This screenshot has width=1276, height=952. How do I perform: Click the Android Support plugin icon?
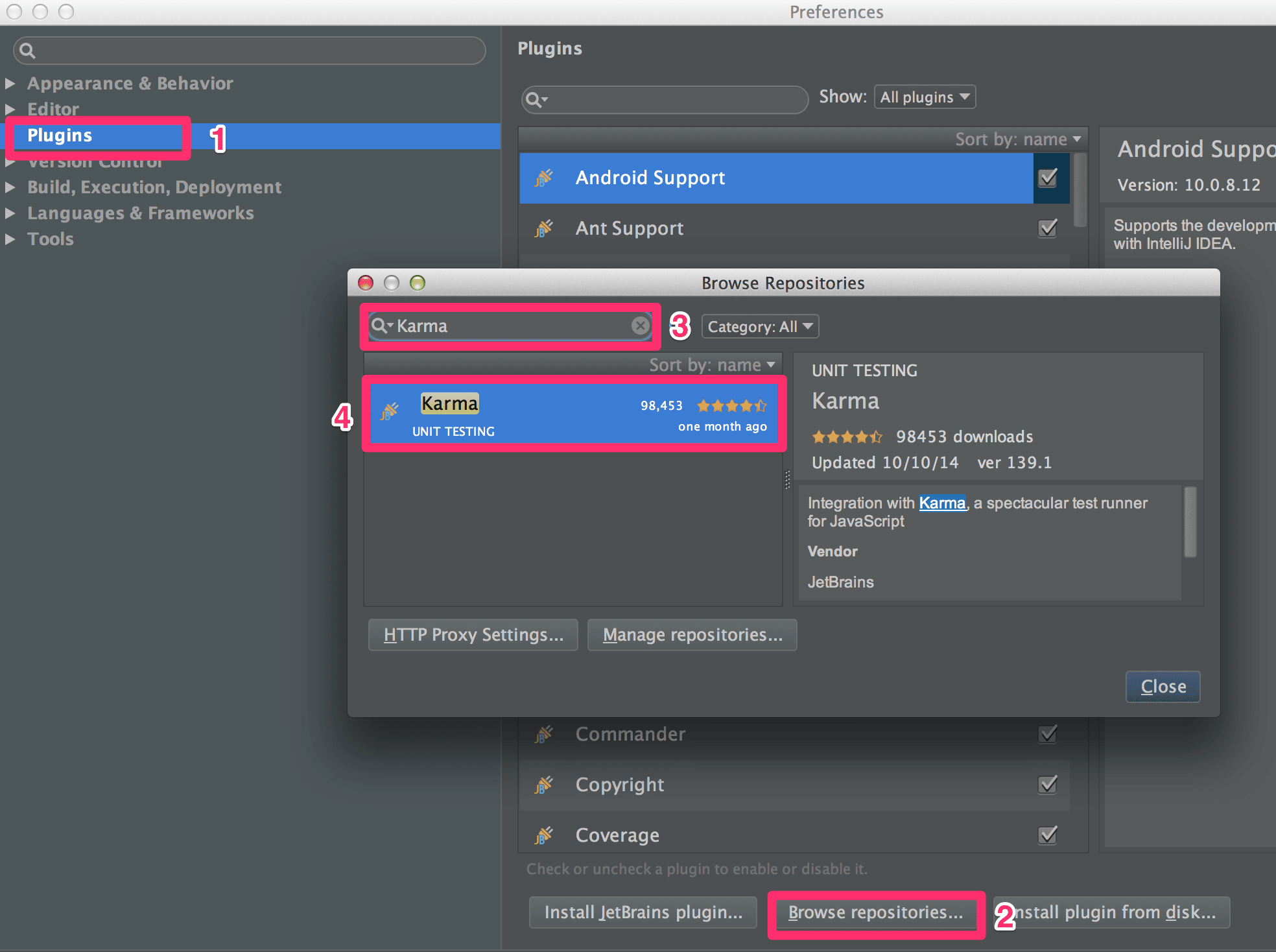coord(544,178)
